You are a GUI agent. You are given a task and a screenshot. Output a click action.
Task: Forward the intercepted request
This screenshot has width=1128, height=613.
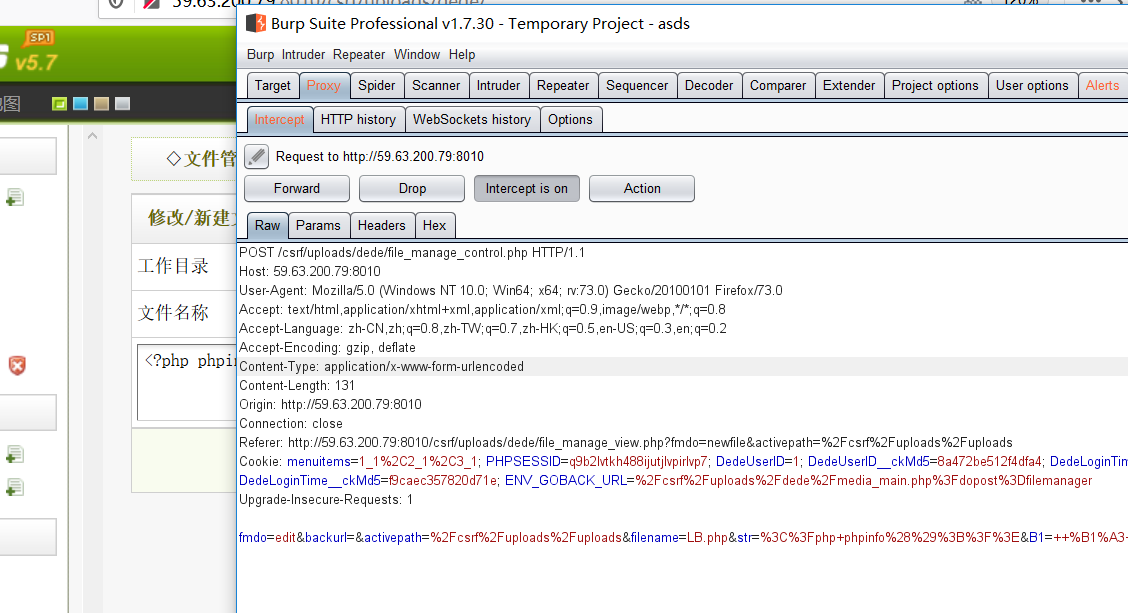[297, 189]
